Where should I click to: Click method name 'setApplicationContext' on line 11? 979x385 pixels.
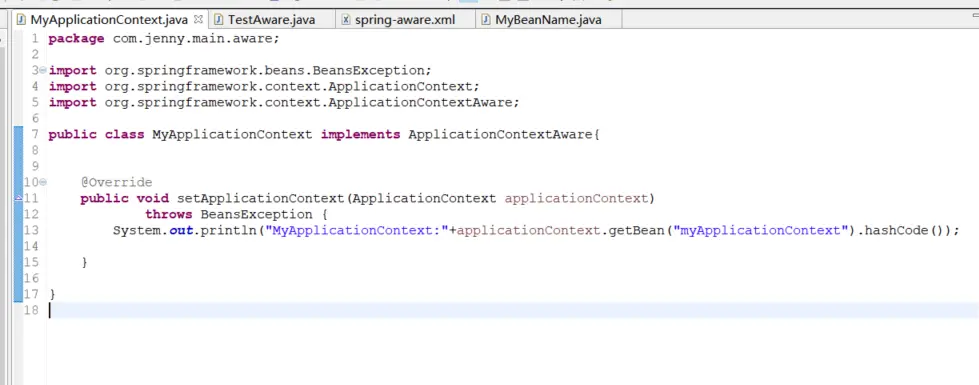click(260, 198)
